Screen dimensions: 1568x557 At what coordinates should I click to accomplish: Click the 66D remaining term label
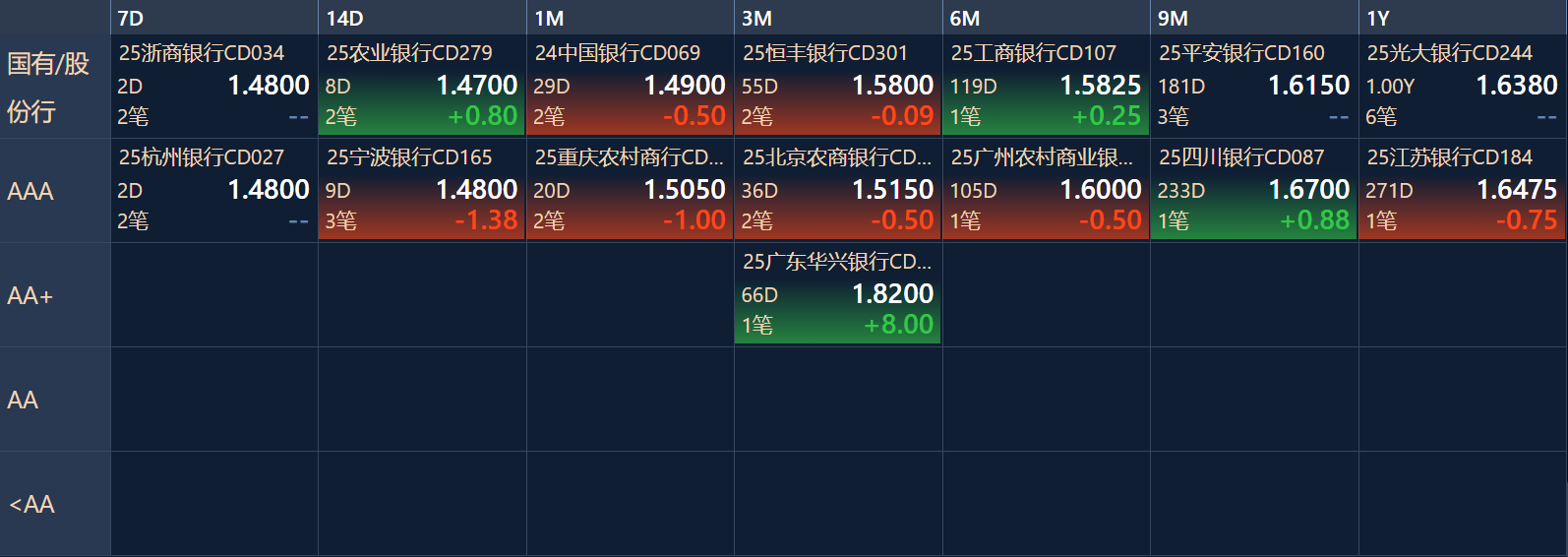coord(759,295)
